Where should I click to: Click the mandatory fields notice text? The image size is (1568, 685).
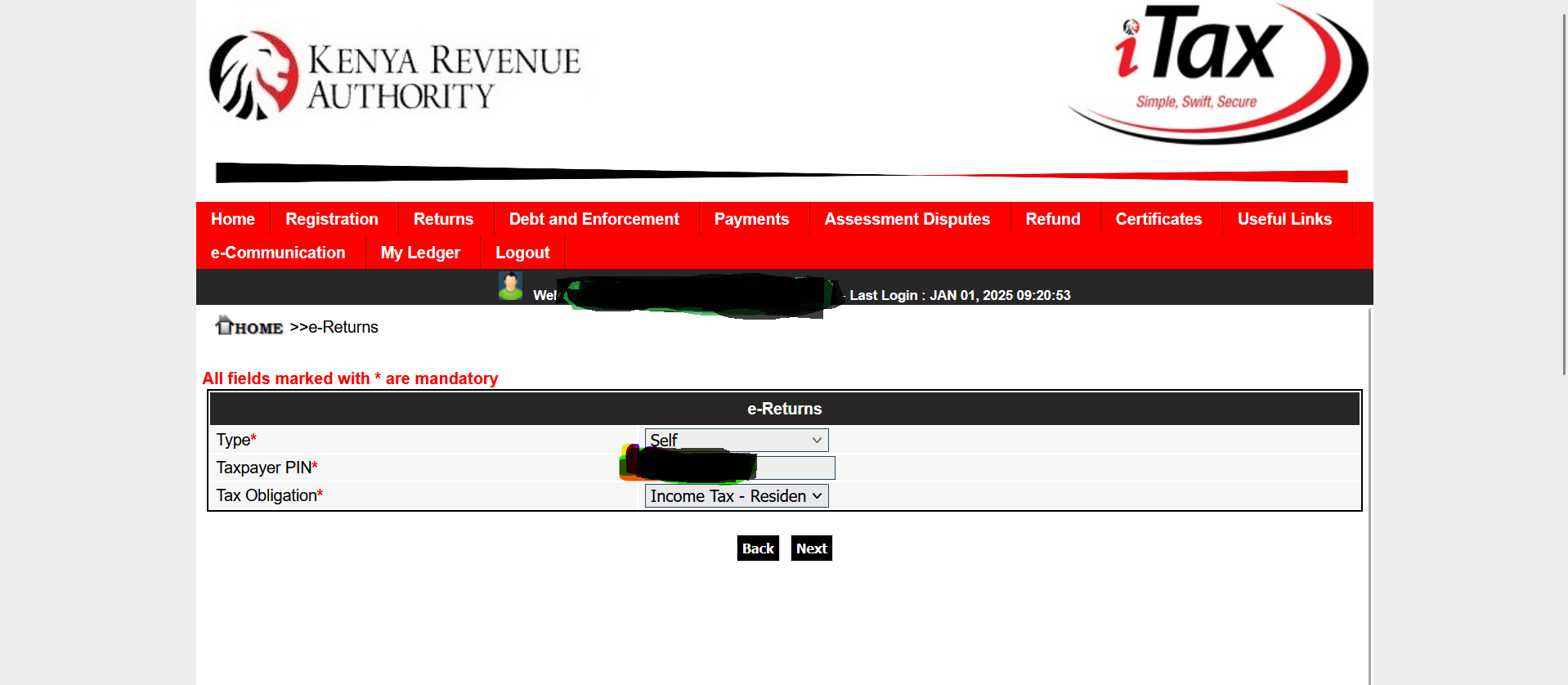coord(350,378)
